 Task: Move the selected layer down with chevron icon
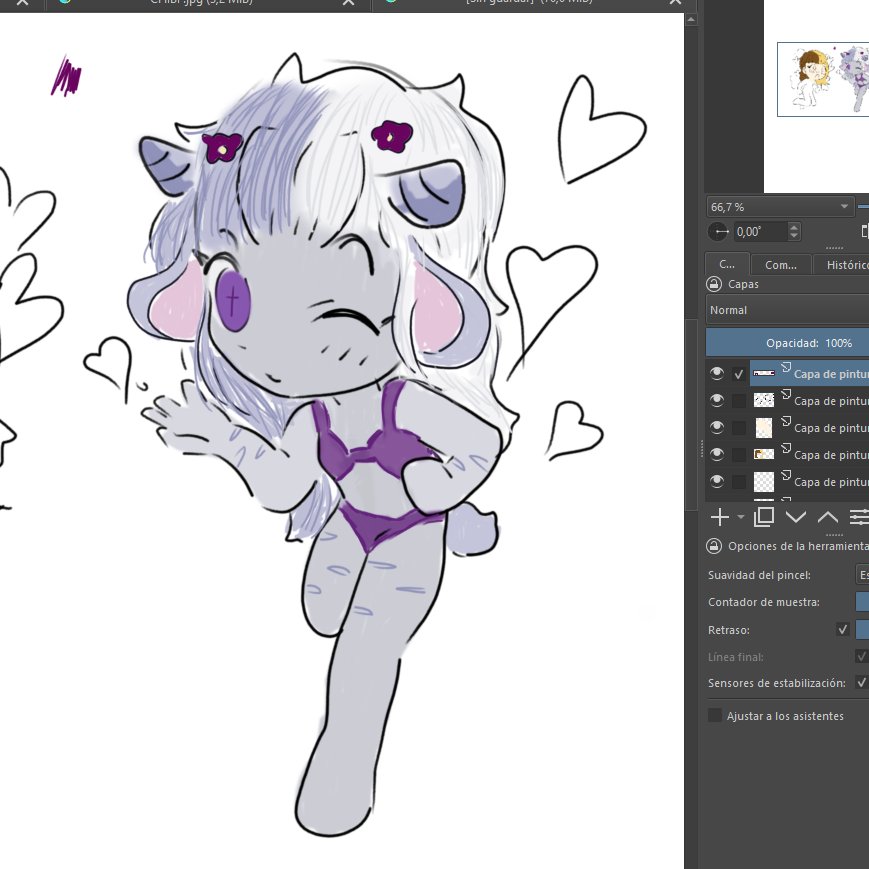point(796,517)
